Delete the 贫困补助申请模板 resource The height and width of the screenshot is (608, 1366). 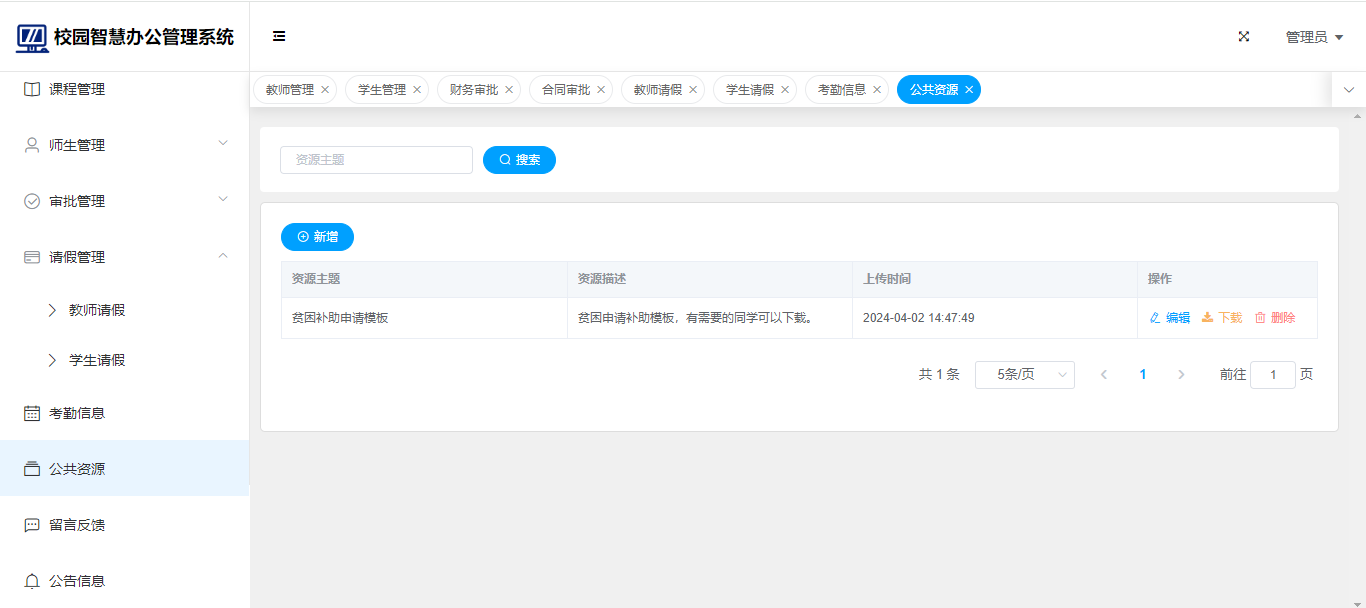click(x=1275, y=318)
